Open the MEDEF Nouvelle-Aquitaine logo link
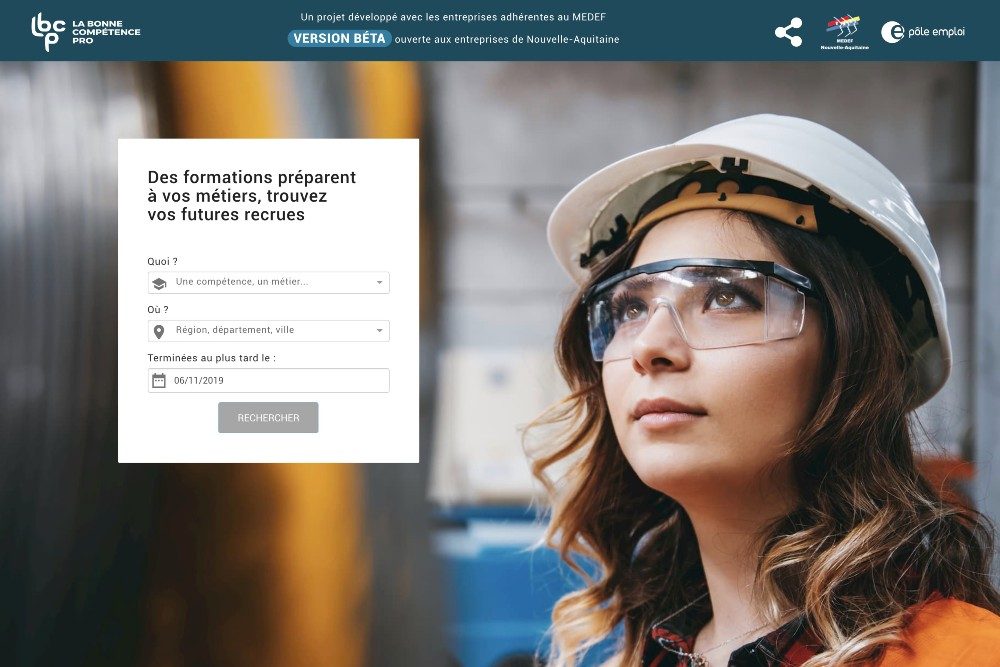 tap(844, 33)
